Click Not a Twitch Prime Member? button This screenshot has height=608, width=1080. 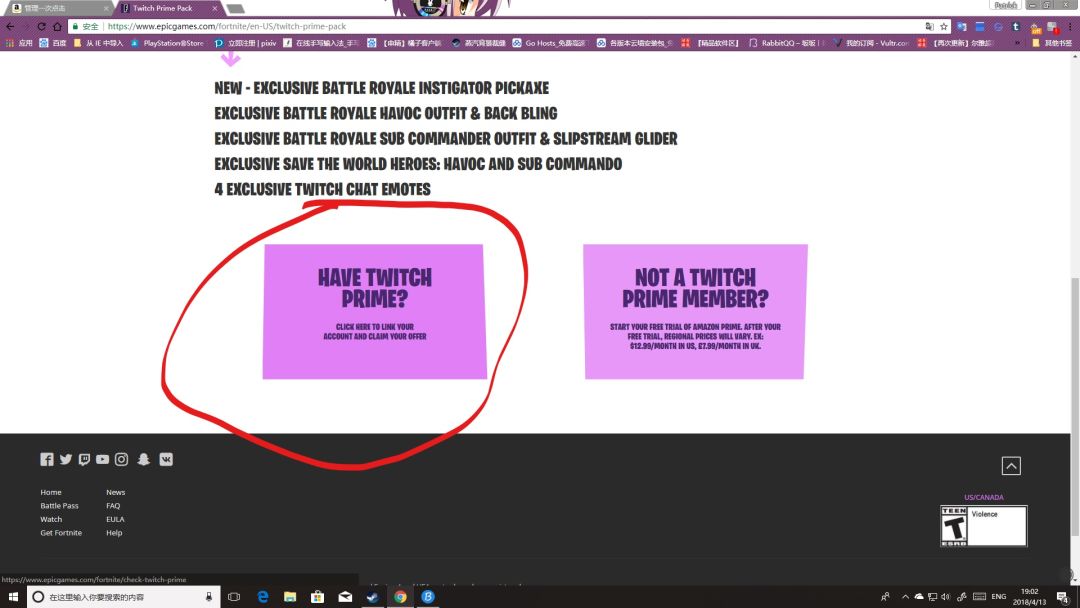(x=695, y=311)
